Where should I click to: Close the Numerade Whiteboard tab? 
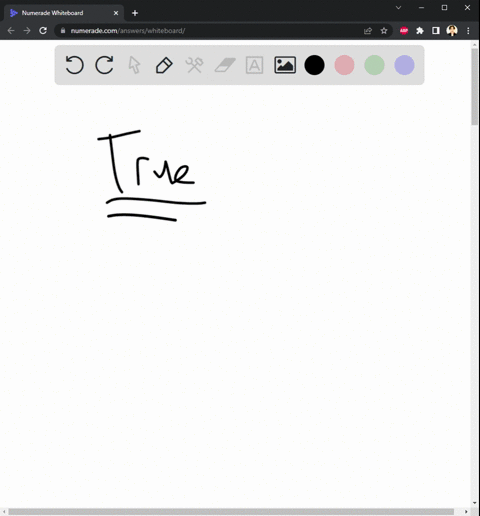click(x=116, y=13)
